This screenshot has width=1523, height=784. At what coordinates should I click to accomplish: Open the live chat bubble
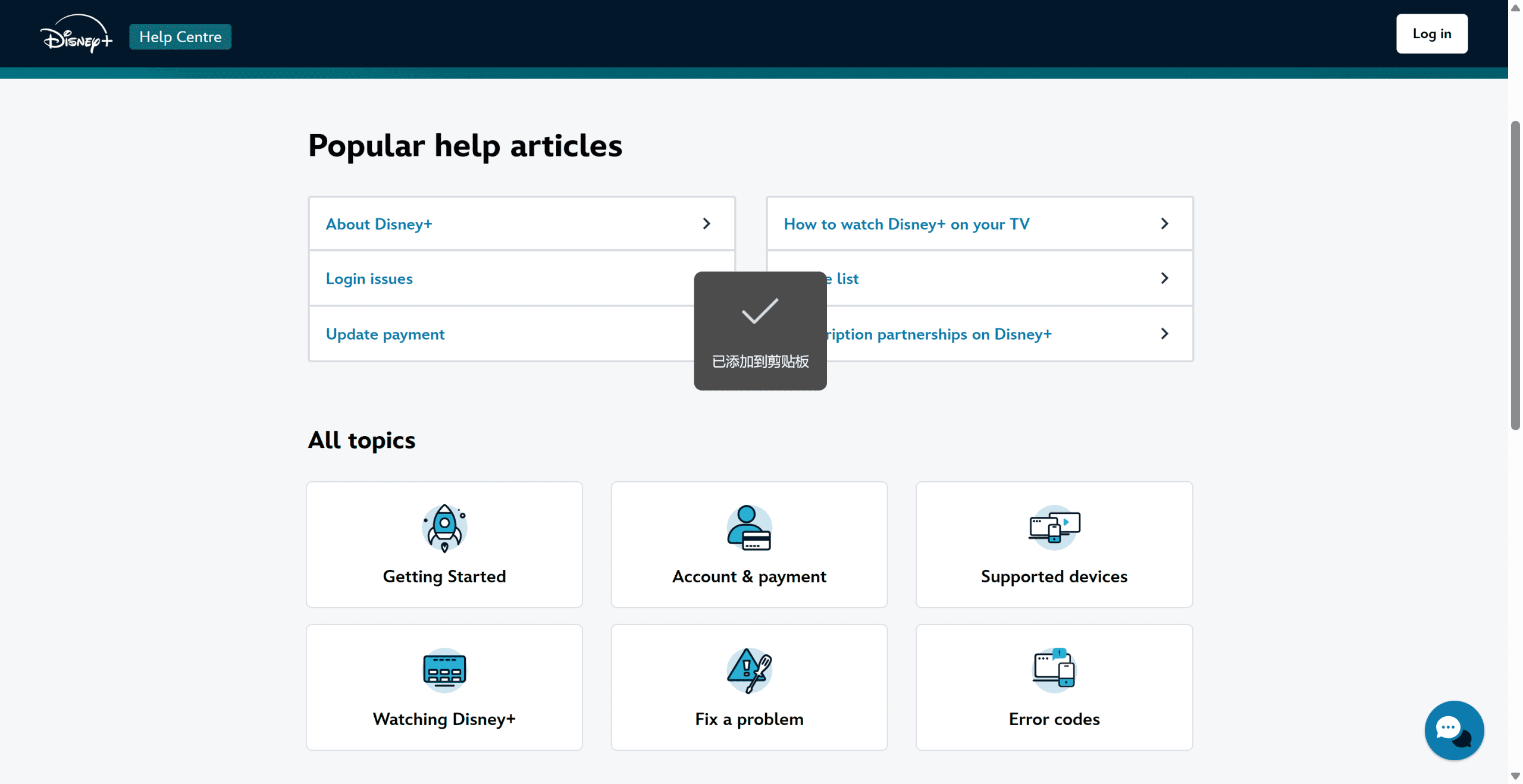point(1453,730)
